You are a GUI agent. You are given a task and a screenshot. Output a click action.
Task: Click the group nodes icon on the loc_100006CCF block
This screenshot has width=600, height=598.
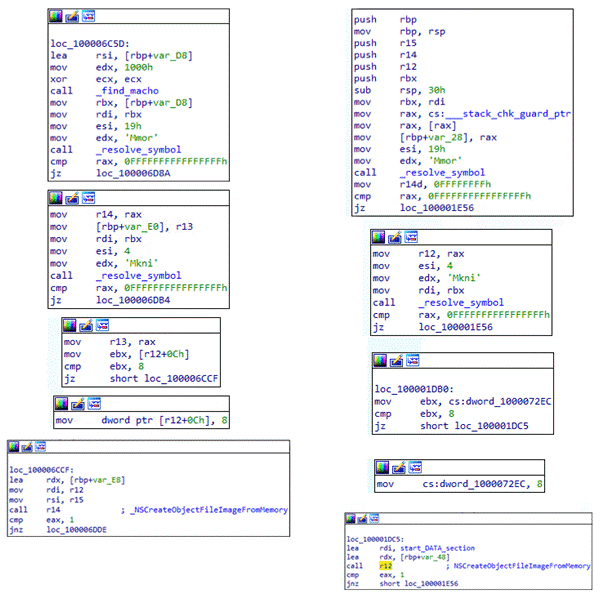click(47, 449)
